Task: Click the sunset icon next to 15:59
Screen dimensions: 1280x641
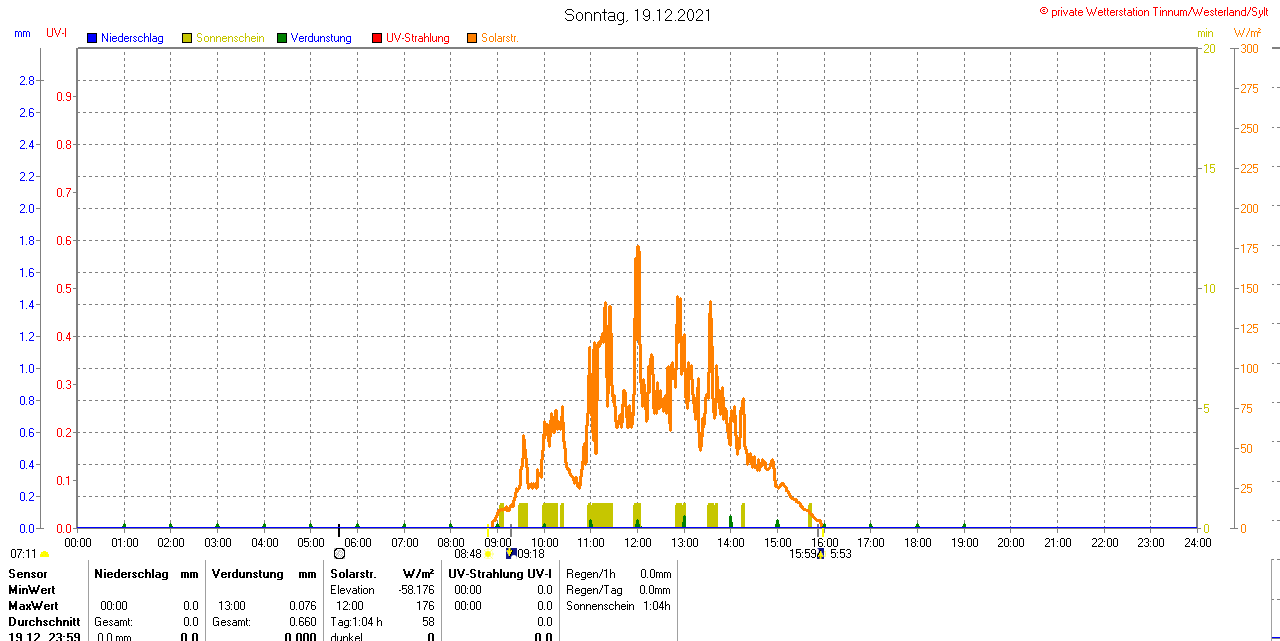Action: point(821,554)
